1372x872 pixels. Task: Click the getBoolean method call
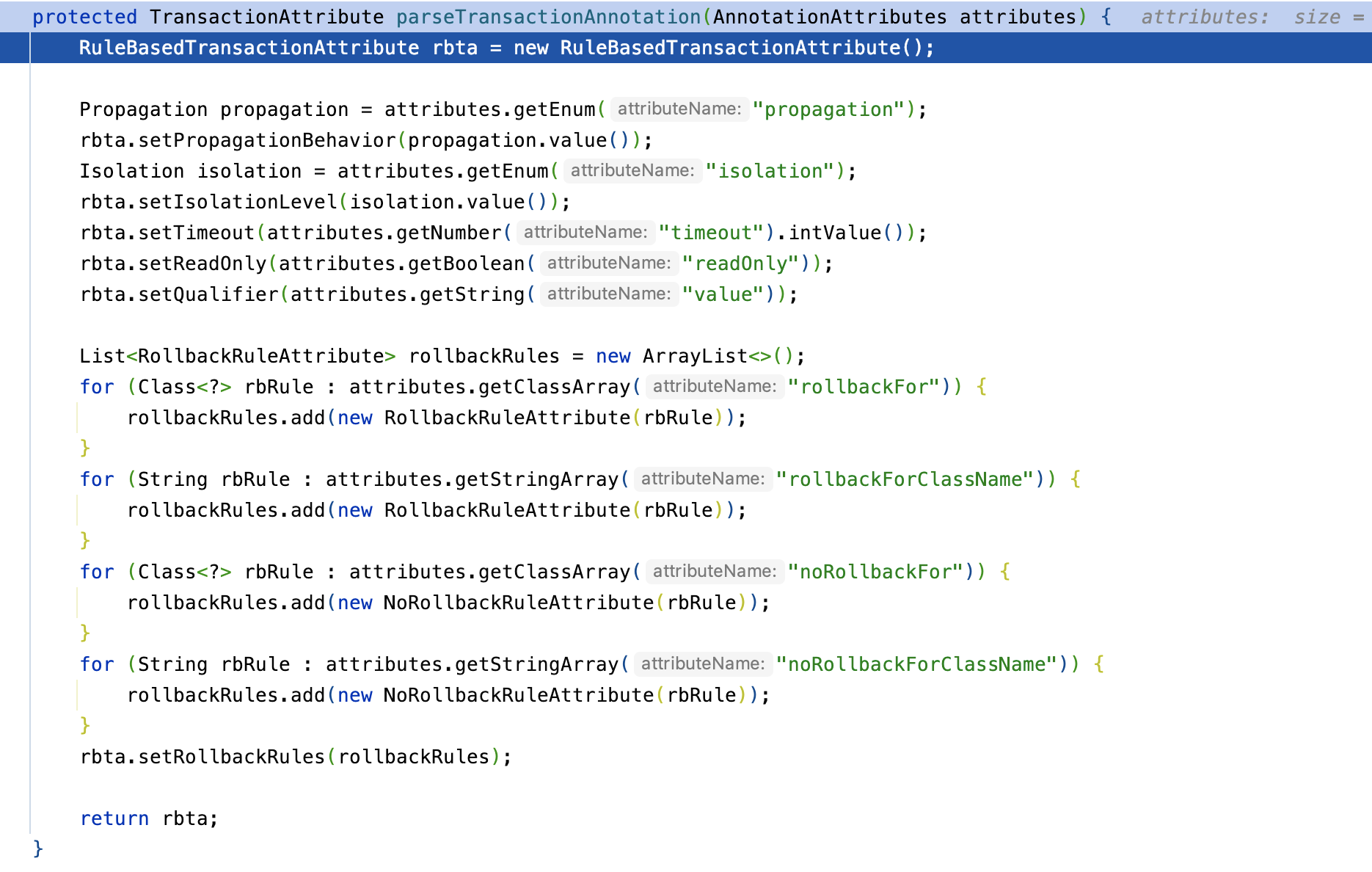click(467, 264)
